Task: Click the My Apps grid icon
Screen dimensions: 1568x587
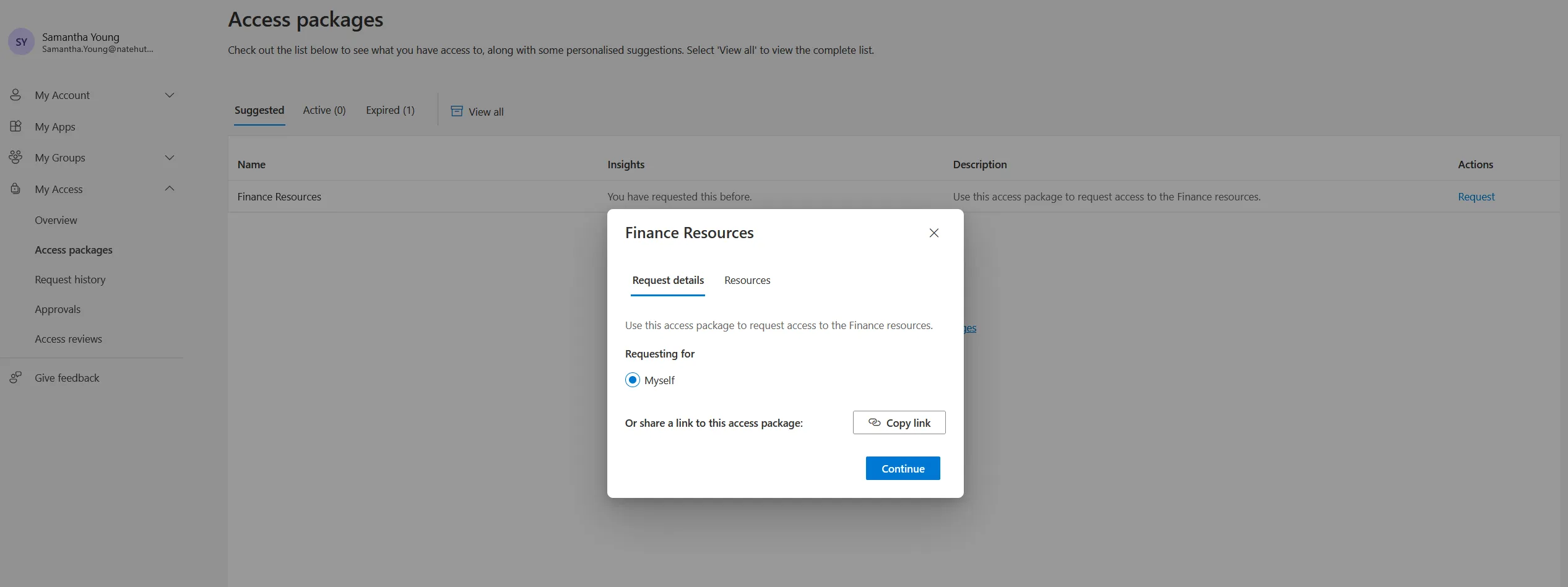Action: 15,126
